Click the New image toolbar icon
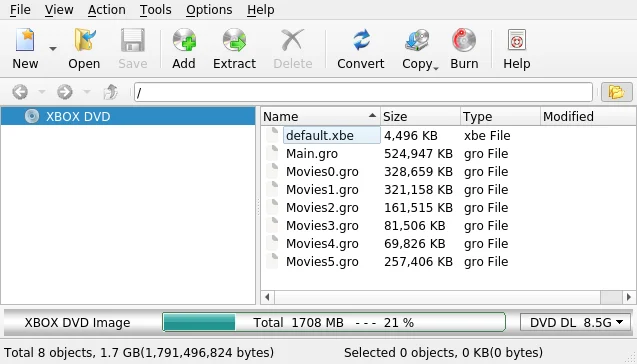Image resolution: width=637 pixels, height=364 pixels. [x=25, y=40]
